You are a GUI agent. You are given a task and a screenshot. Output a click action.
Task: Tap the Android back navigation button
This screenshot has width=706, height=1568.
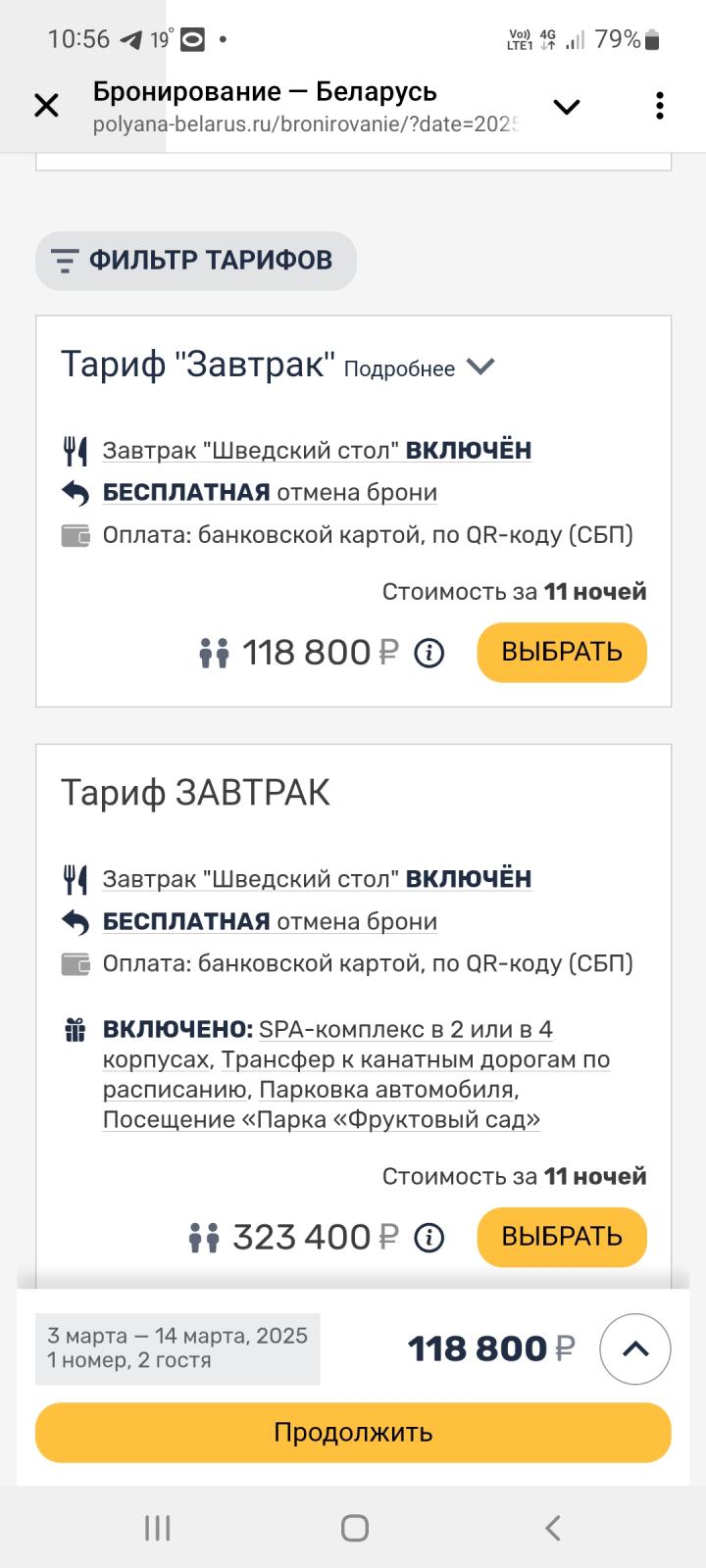tap(552, 1527)
